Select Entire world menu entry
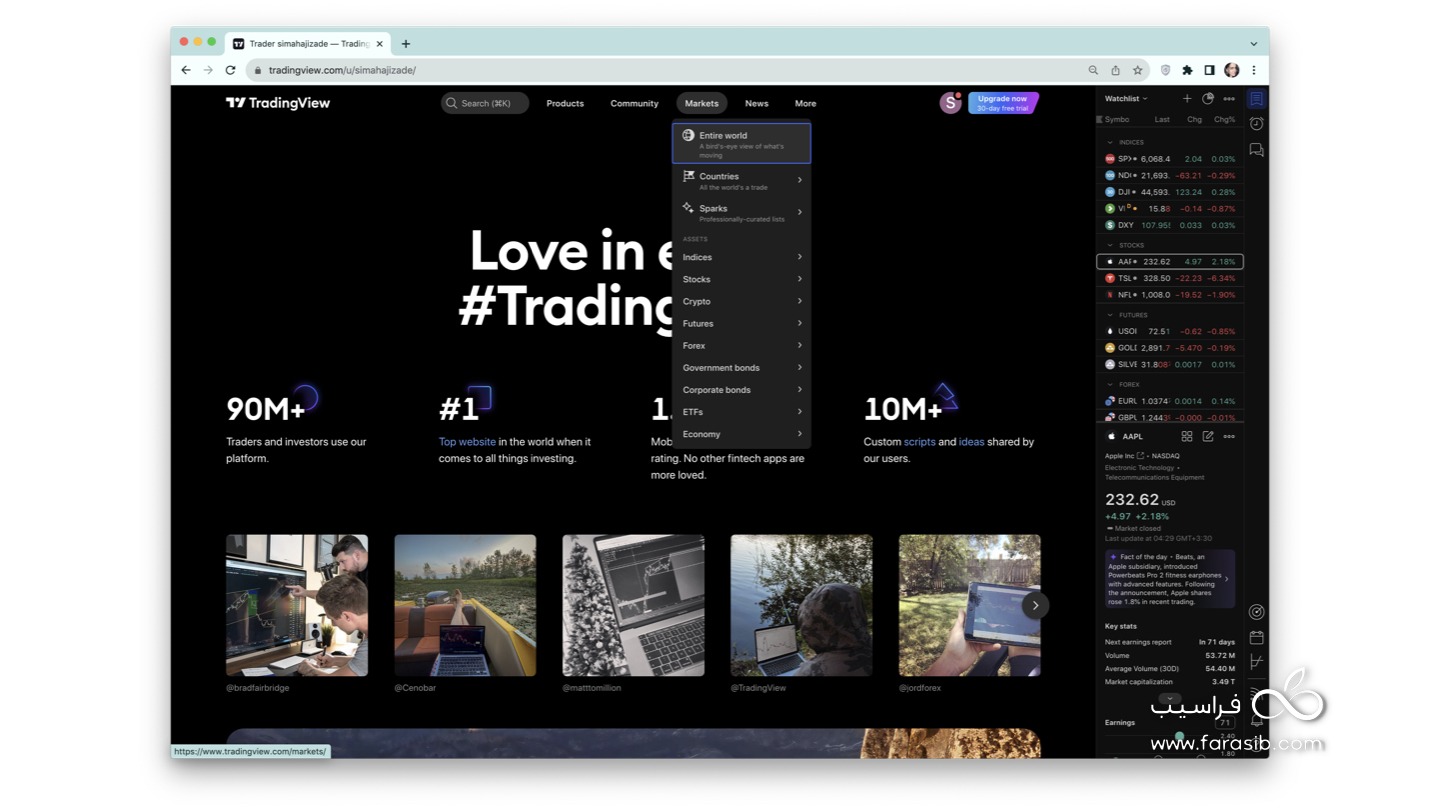The width and height of the screenshot is (1440, 810). point(742,143)
